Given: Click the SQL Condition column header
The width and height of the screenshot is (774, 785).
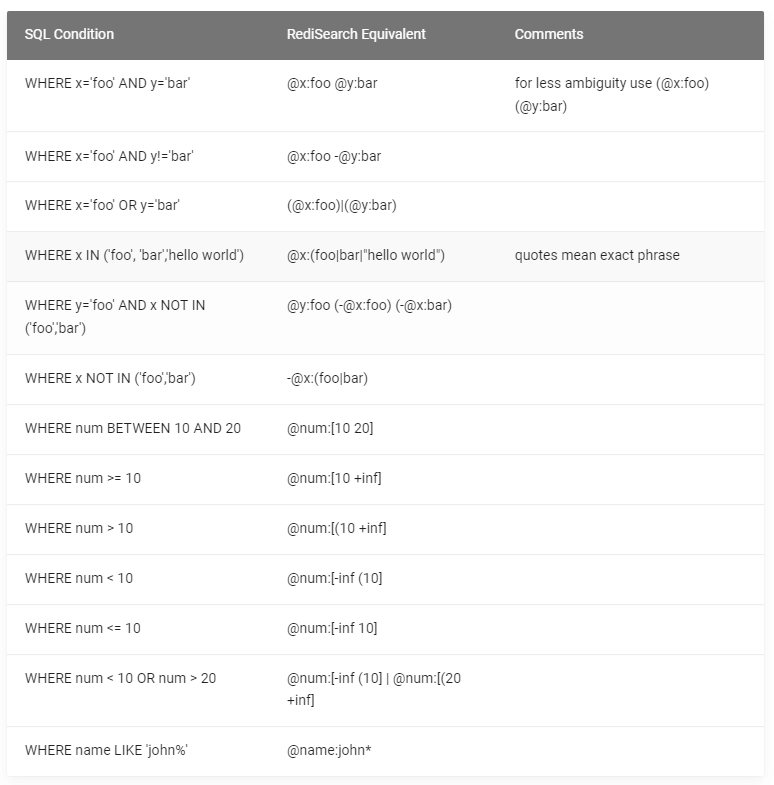Looking at the screenshot, I should [69, 34].
